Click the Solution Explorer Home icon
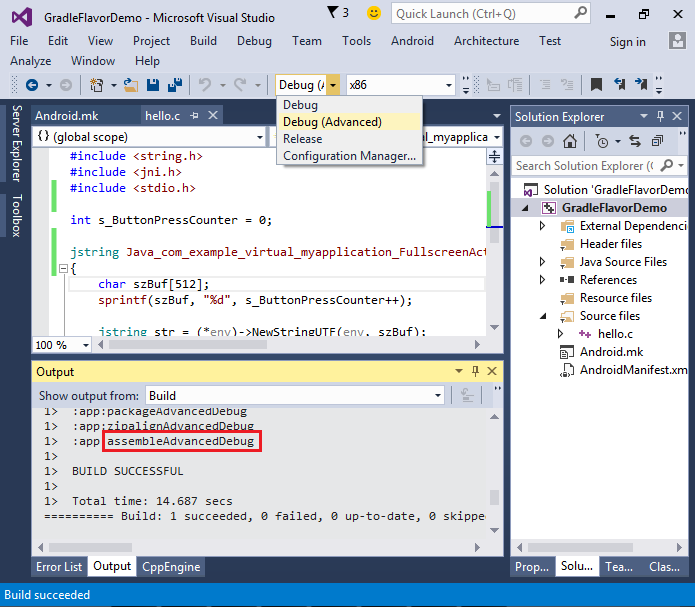The image size is (695, 607). pos(570,141)
